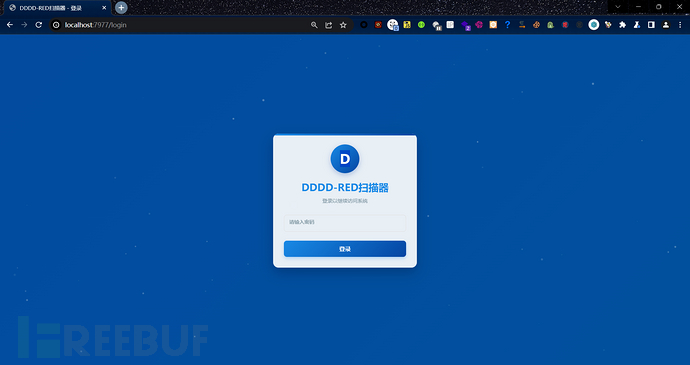Open the tab search chevron dropdown
The width and height of the screenshot is (690, 365).
tap(618, 7)
